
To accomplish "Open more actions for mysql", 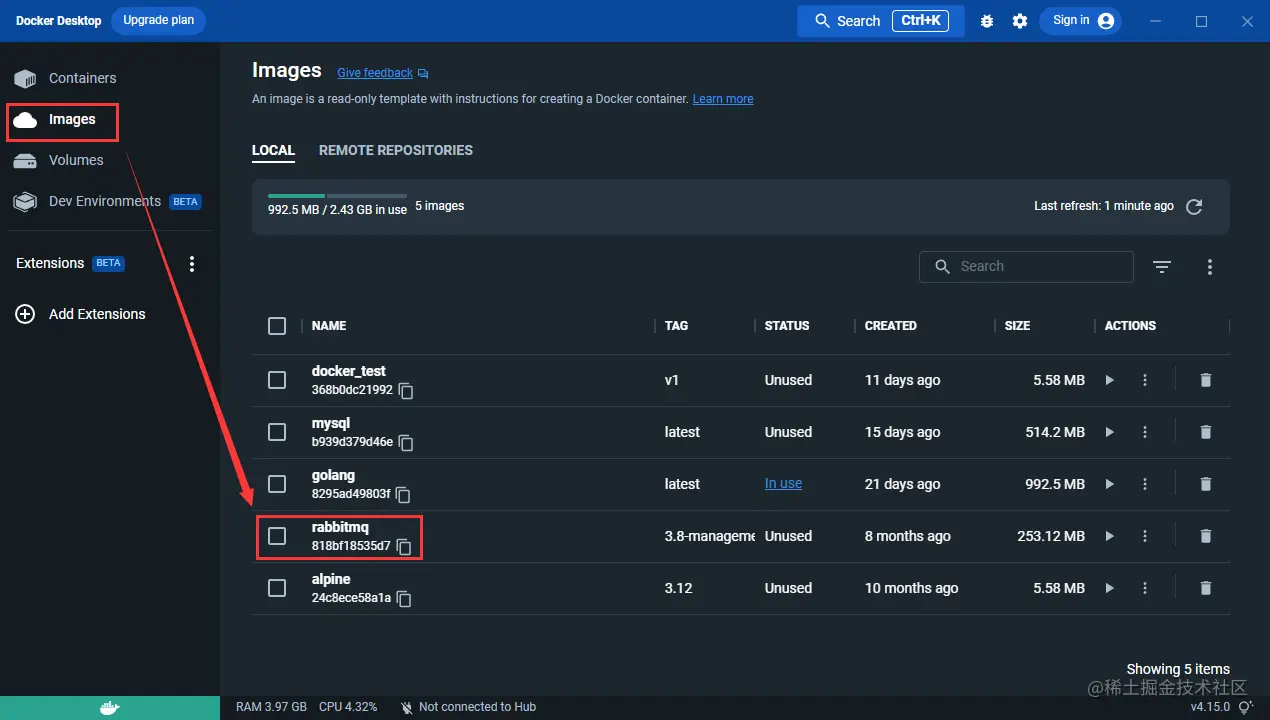I will 1145,432.
